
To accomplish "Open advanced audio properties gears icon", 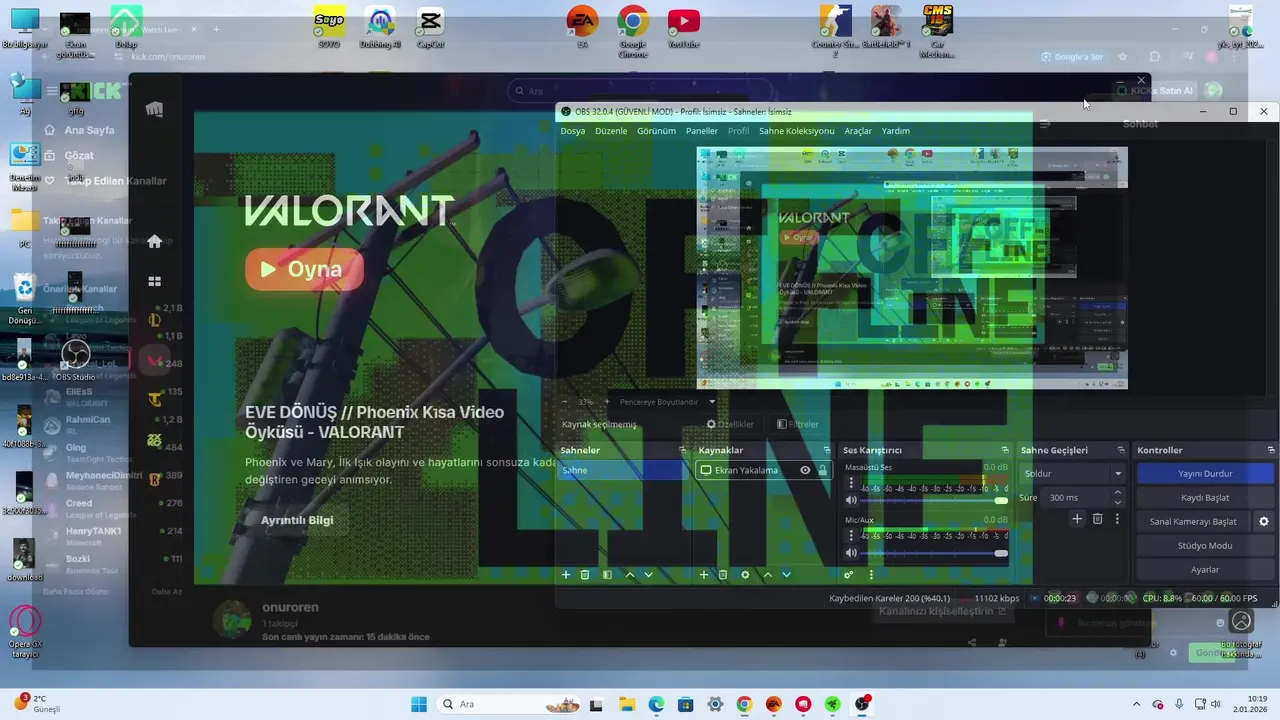I will coord(849,575).
